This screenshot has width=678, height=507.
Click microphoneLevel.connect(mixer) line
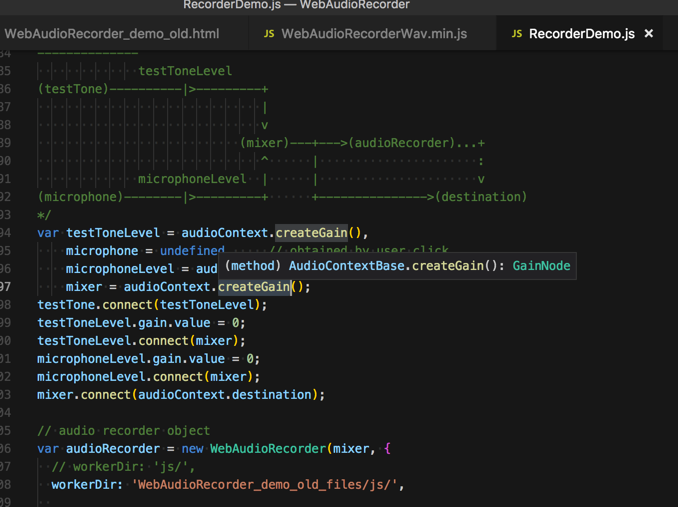[148, 377]
